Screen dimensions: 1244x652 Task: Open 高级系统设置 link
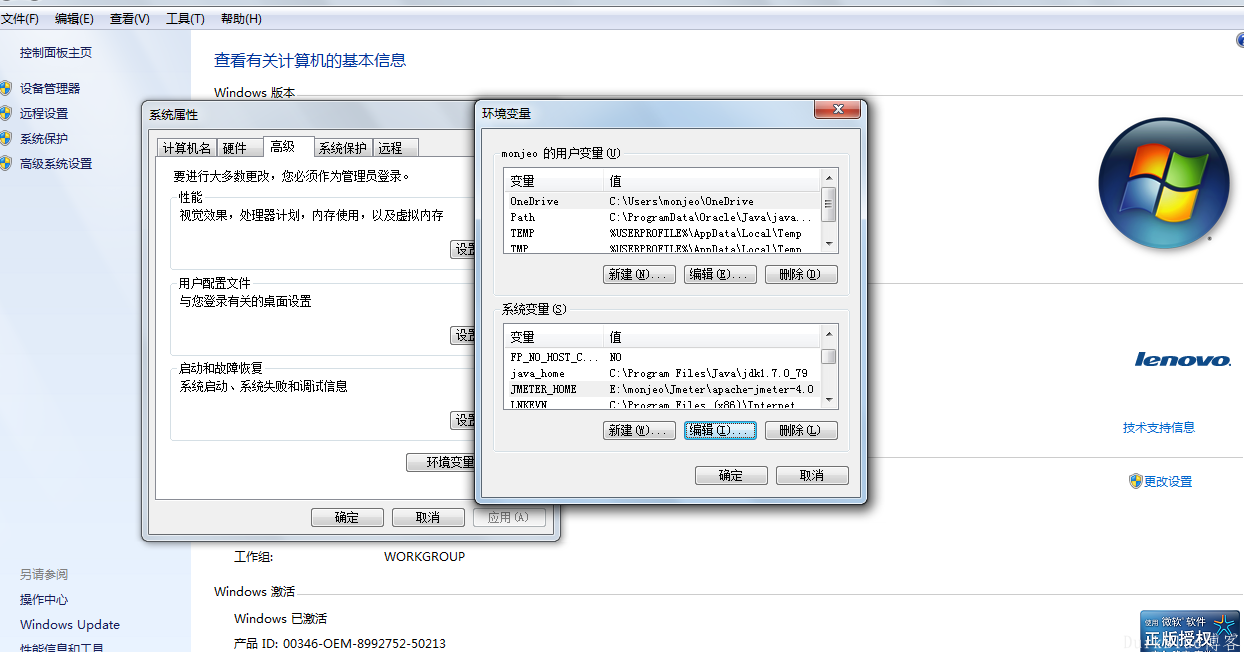pos(56,163)
